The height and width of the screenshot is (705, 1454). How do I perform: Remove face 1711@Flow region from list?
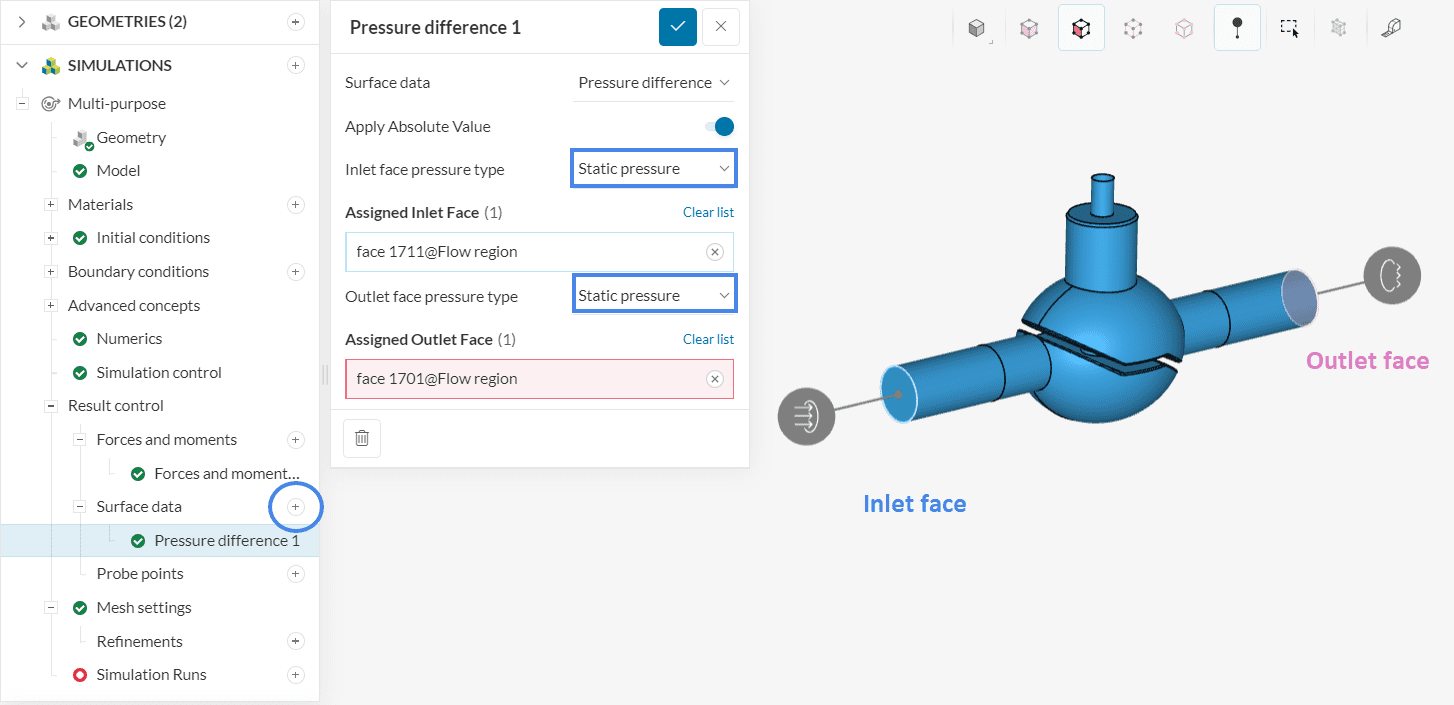714,252
